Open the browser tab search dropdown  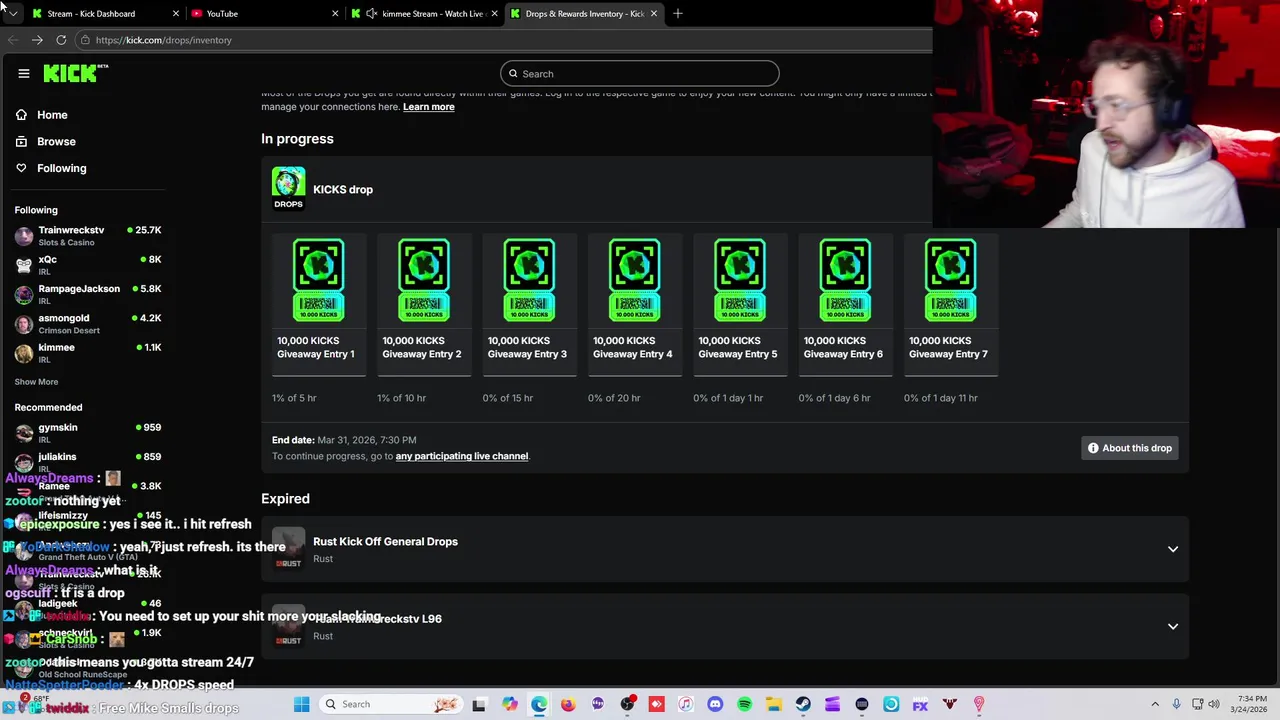tap(12, 14)
